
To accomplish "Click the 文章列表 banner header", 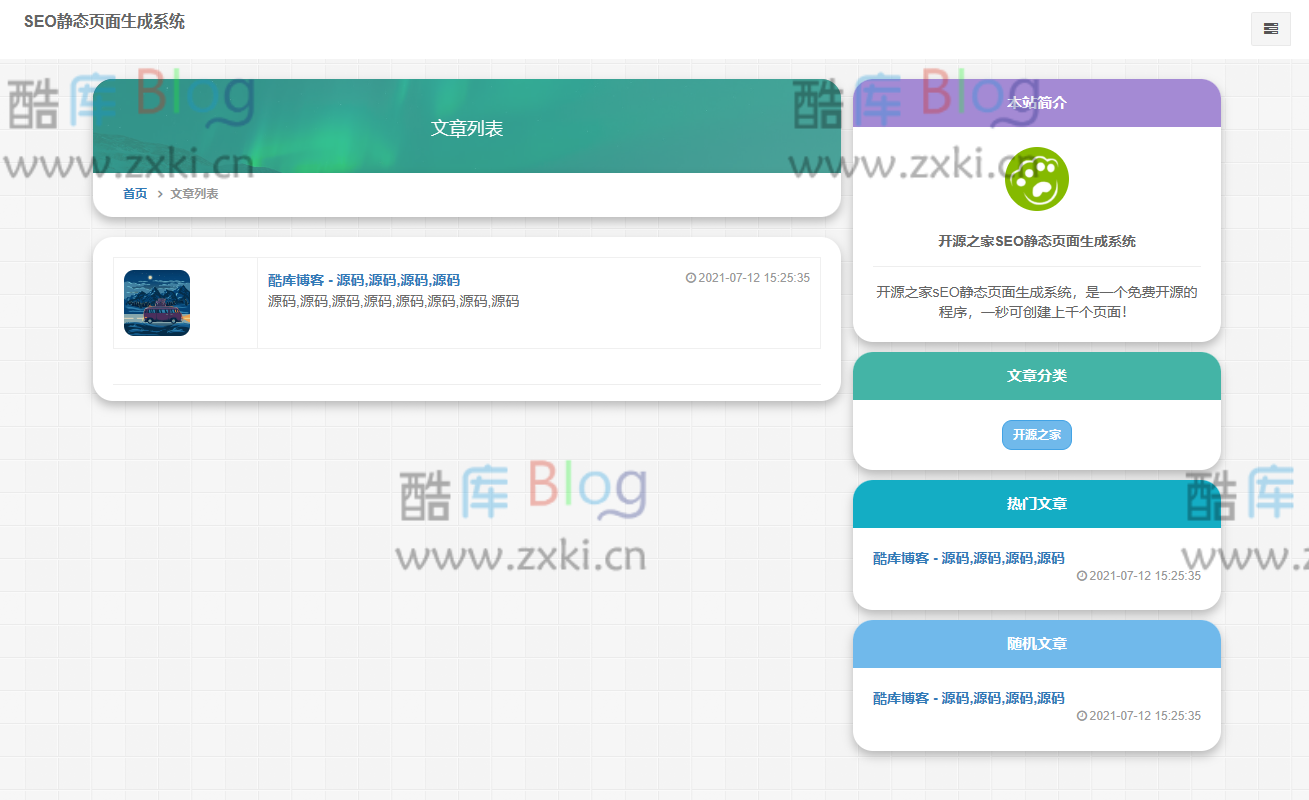I will (x=466, y=128).
